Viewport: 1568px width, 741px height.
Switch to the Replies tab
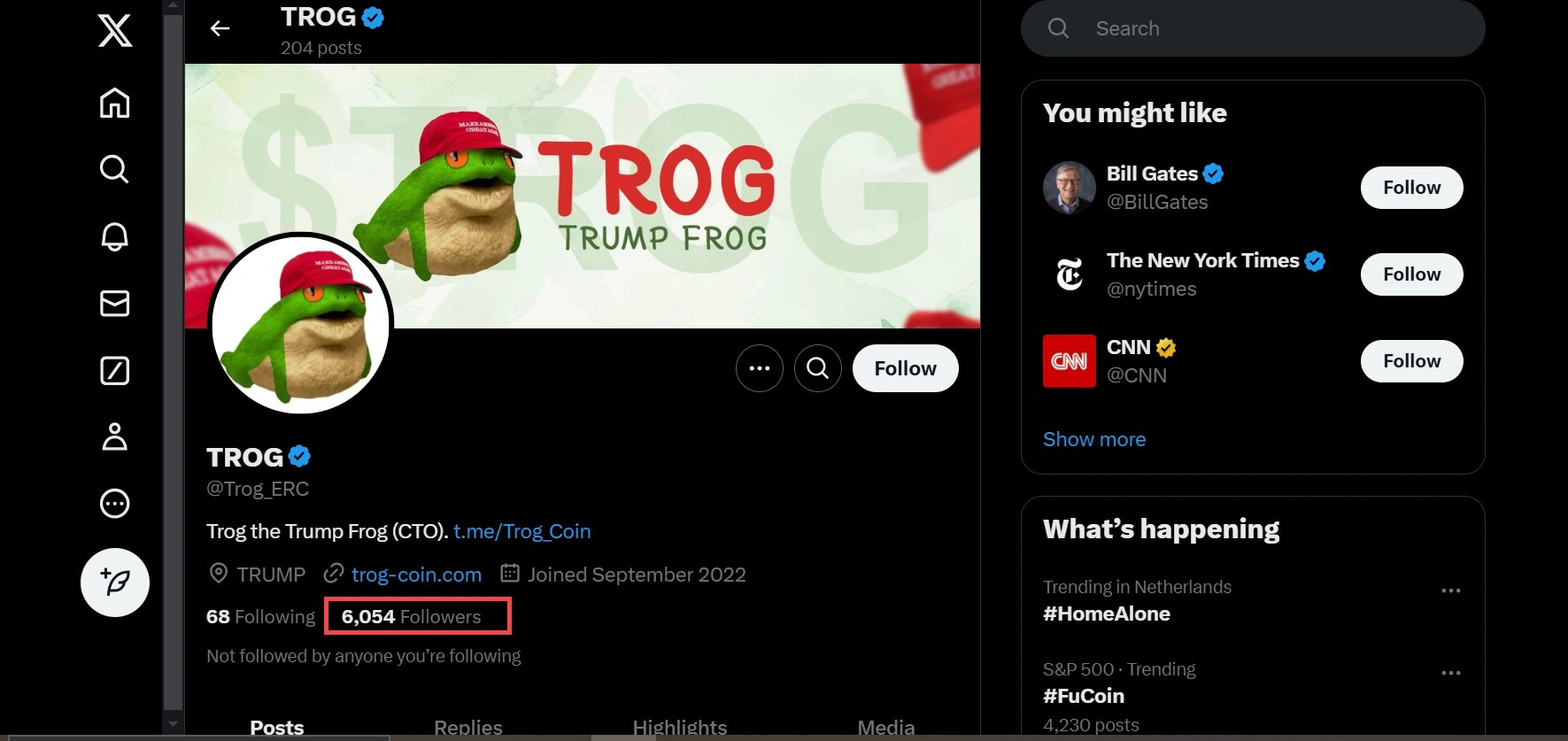[x=467, y=728]
